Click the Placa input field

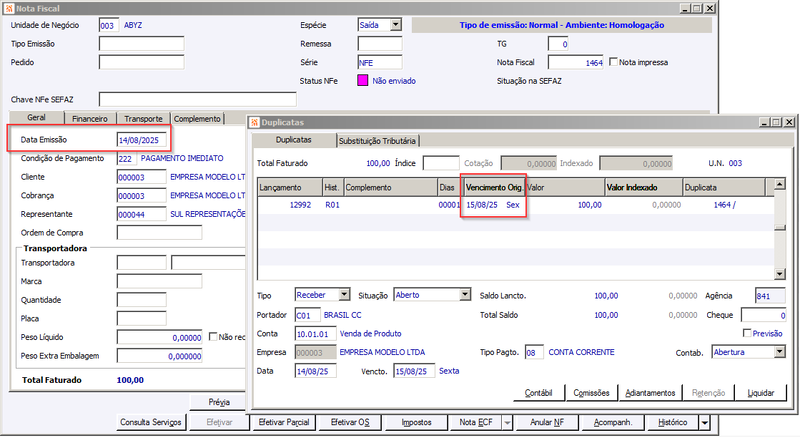[x=141, y=319]
